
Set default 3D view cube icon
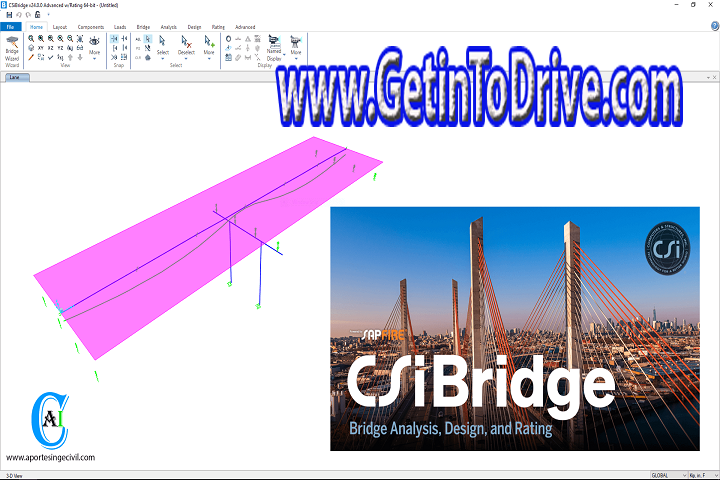pos(31,48)
